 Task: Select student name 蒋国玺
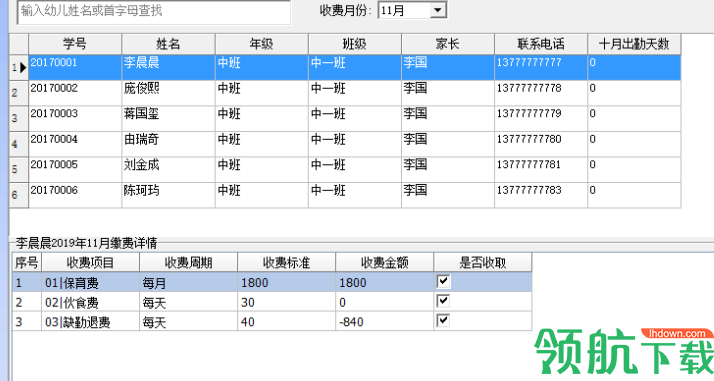(x=168, y=119)
